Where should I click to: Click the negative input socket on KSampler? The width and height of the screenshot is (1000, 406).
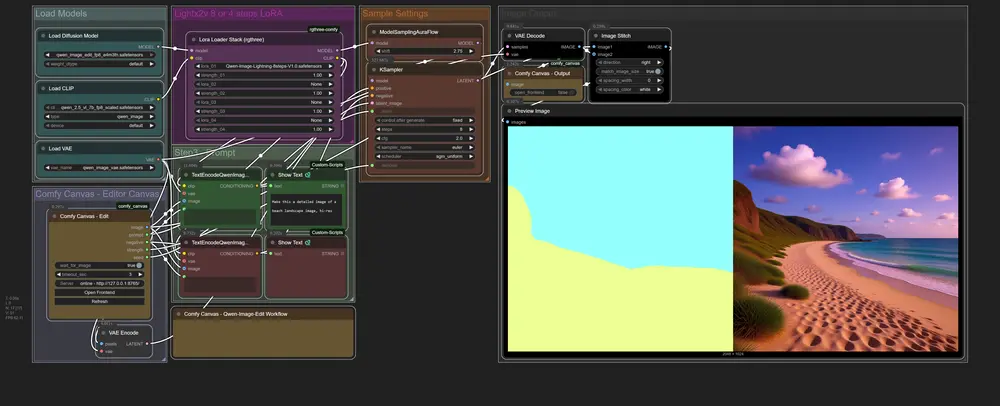[372, 96]
